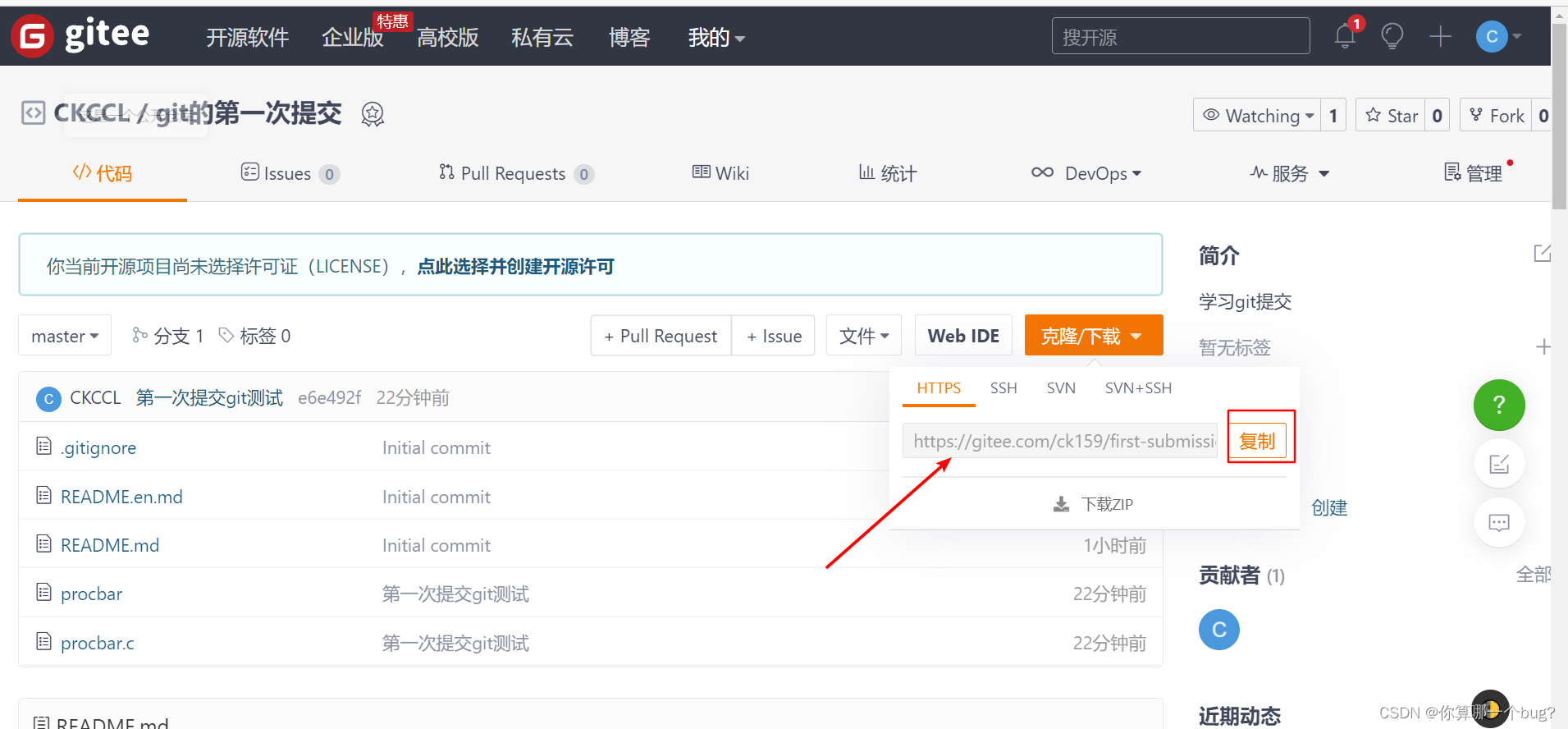Image resolution: width=1568 pixels, height=729 pixels.
Task: Open the 文件 dropdown
Action: [x=864, y=336]
